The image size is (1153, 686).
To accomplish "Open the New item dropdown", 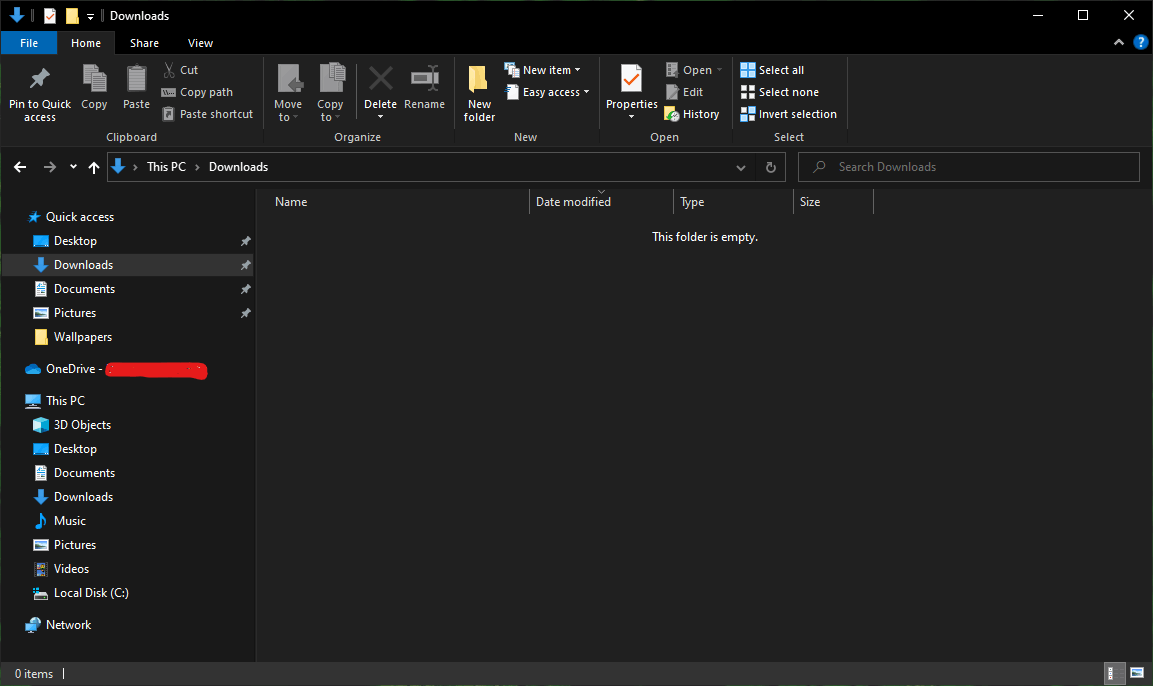I will 543,70.
